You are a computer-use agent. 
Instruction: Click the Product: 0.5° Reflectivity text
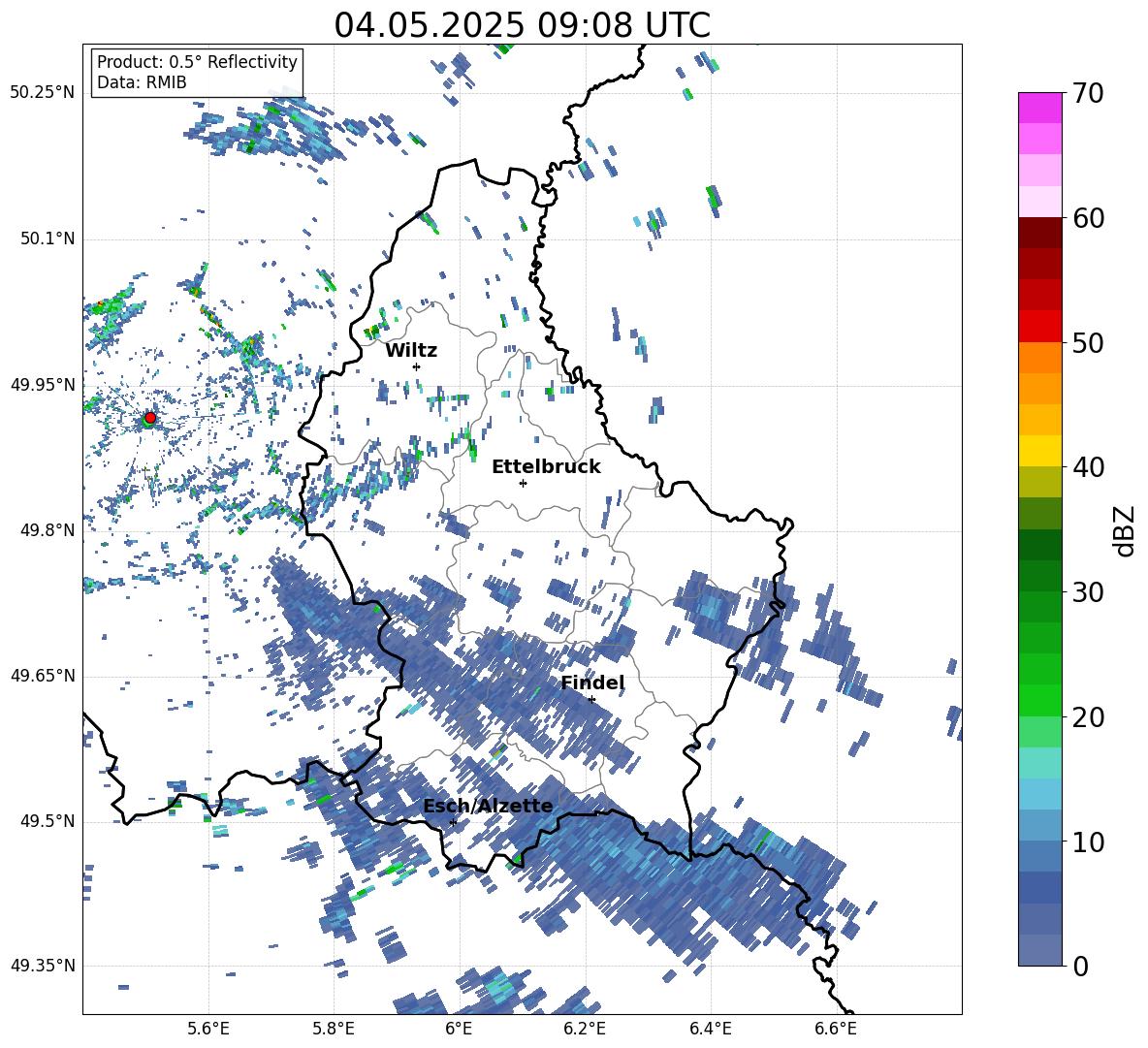197,62
